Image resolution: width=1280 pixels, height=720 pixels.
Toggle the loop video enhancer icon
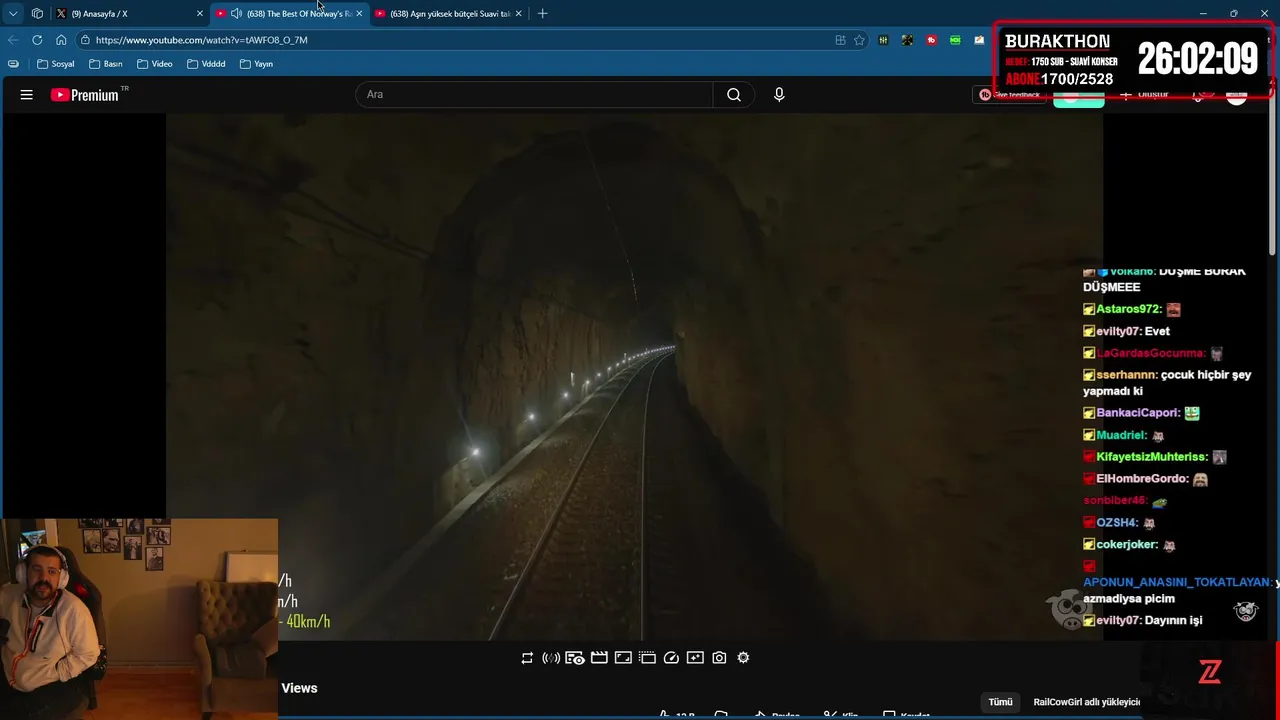(527, 658)
